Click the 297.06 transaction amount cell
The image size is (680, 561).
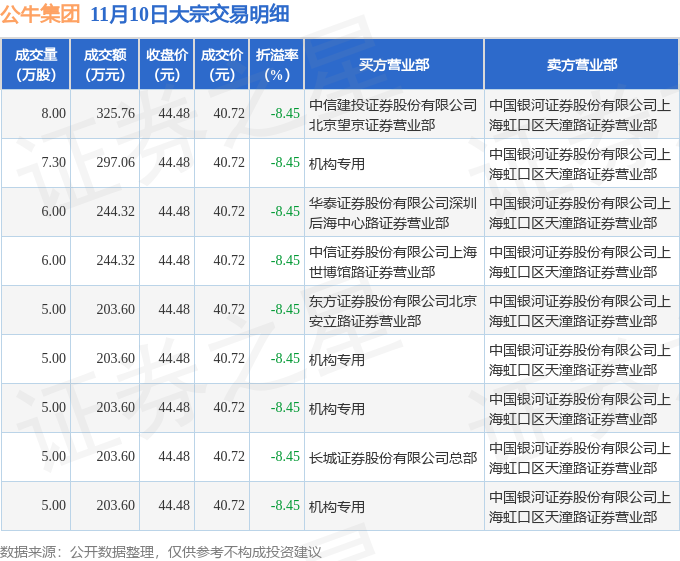pos(115,163)
